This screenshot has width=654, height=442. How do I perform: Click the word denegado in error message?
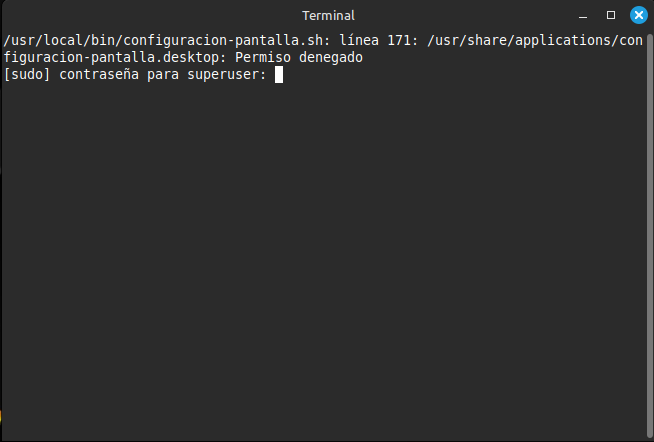tap(331, 57)
